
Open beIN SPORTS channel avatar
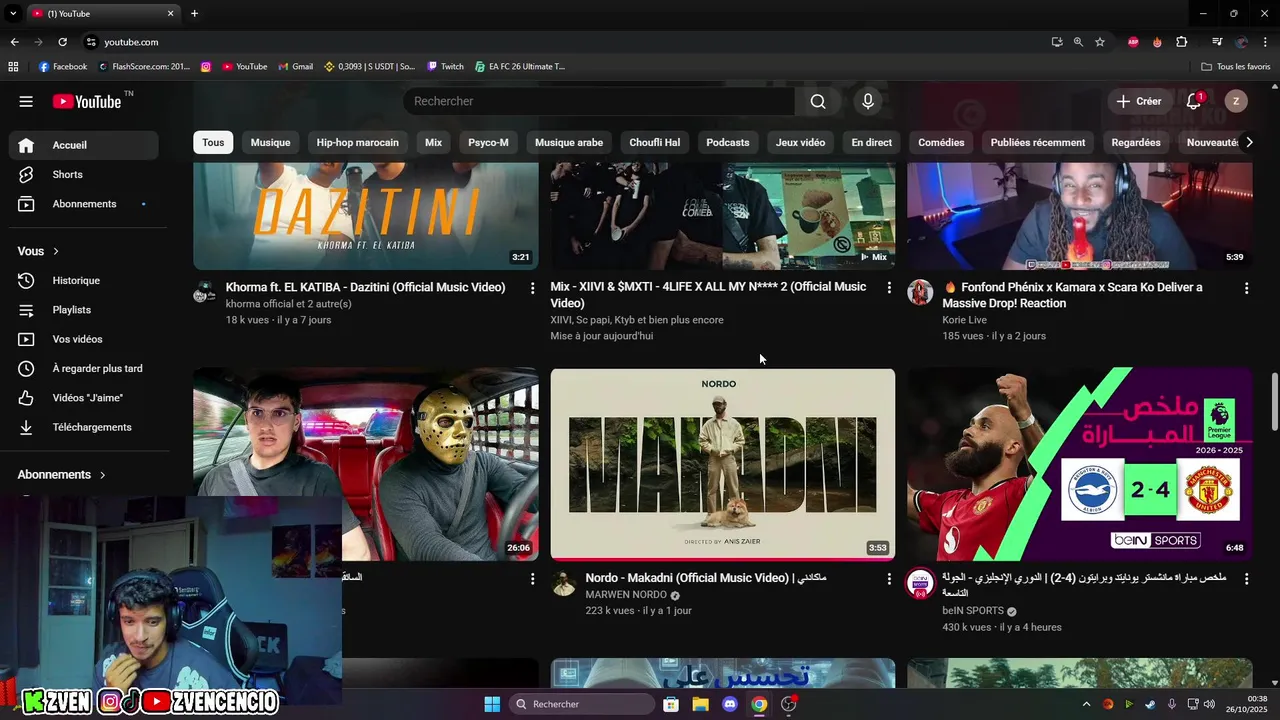920,583
